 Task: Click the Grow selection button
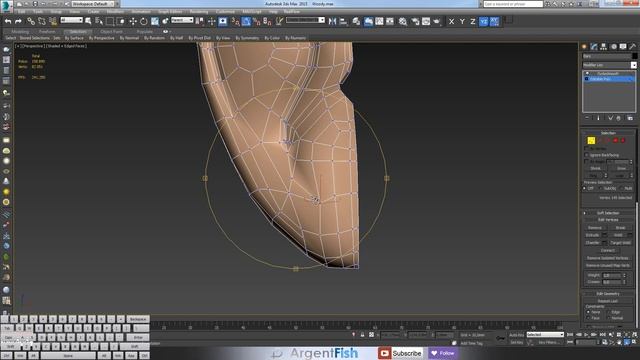coord(621,168)
